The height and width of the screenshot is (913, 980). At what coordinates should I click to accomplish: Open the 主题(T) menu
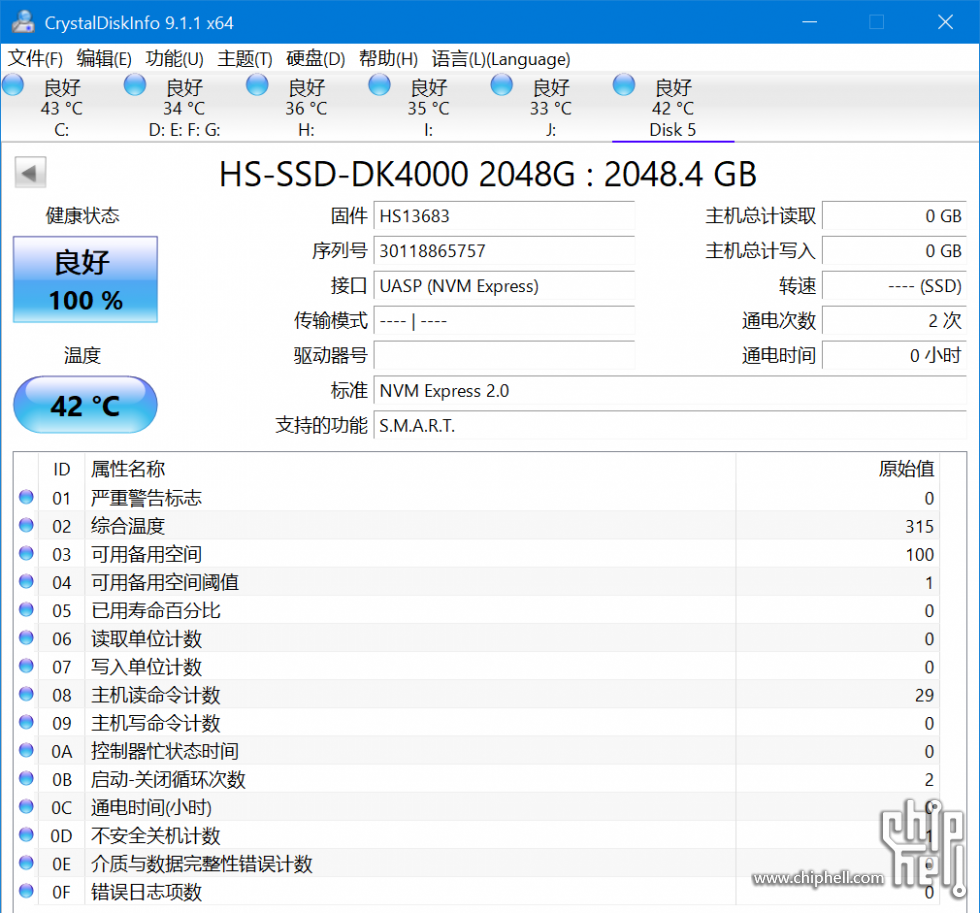point(245,59)
